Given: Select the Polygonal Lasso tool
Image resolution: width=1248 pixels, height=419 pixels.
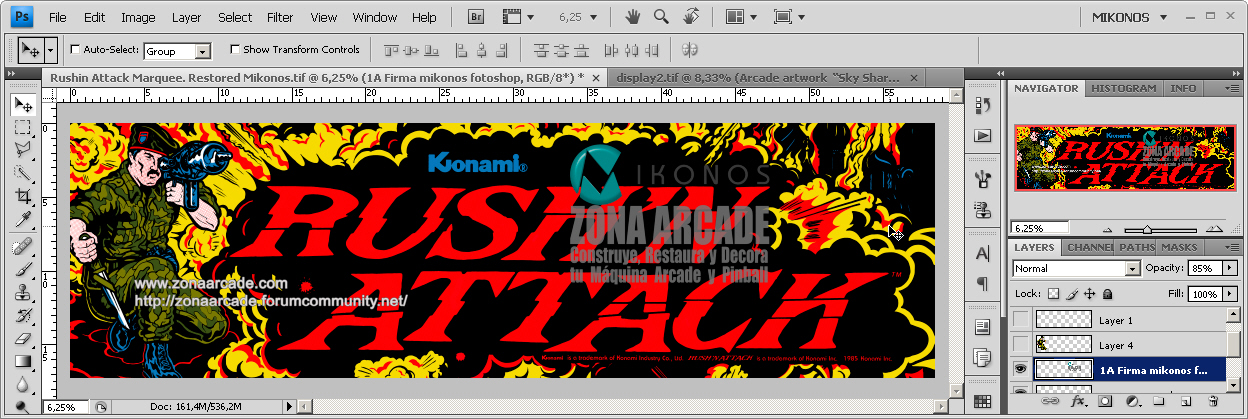Looking at the screenshot, I should point(22,150).
